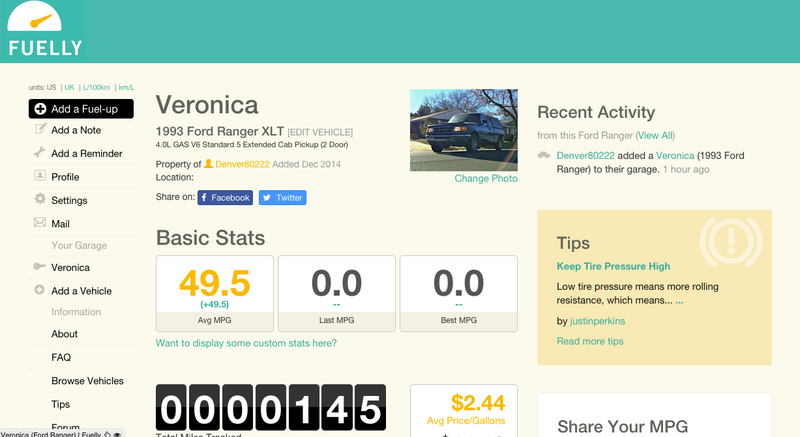Click the plus icon in Add a Fuel-up
This screenshot has height=437, width=800.
coord(40,109)
